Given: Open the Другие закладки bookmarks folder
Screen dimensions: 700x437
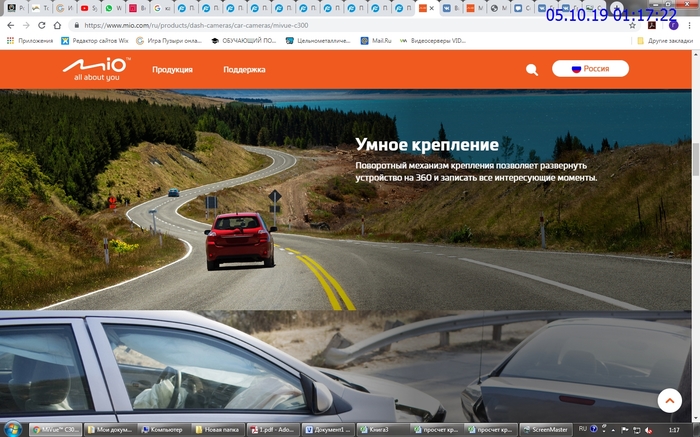Looking at the screenshot, I should (x=665, y=41).
